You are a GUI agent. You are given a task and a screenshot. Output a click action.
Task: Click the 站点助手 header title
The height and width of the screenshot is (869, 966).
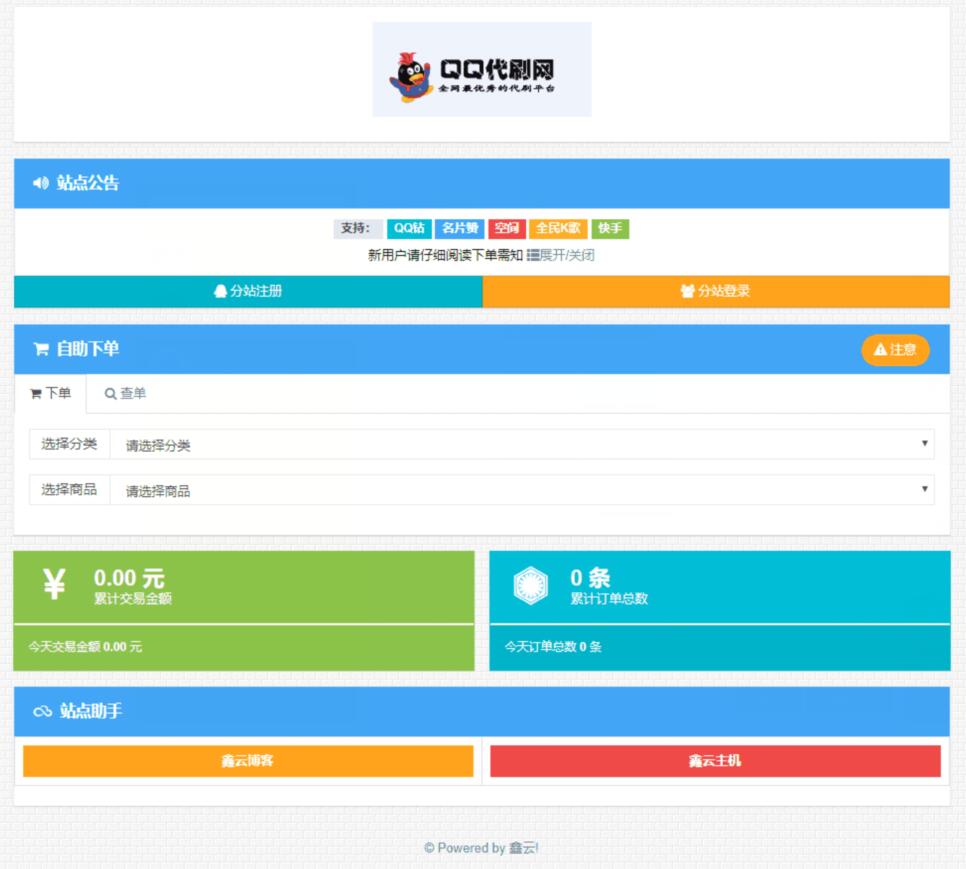coord(91,711)
